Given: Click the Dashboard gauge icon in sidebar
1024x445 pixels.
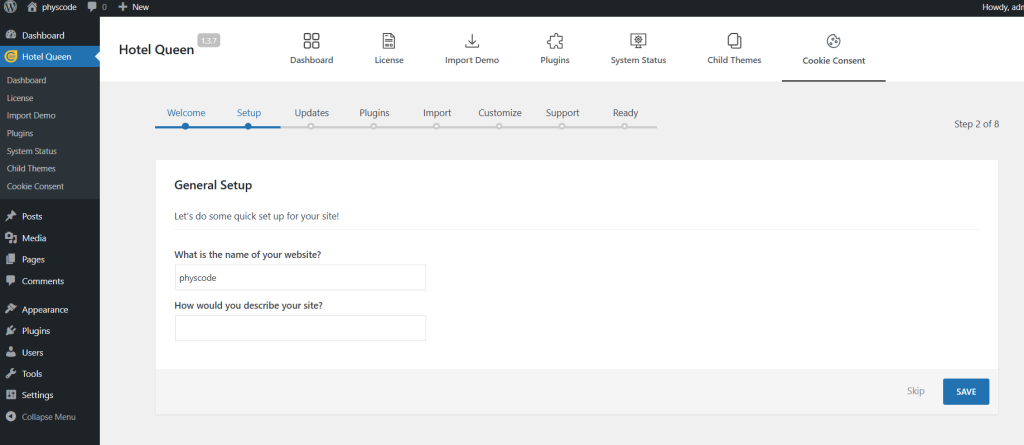Looking at the screenshot, I should click(10, 35).
